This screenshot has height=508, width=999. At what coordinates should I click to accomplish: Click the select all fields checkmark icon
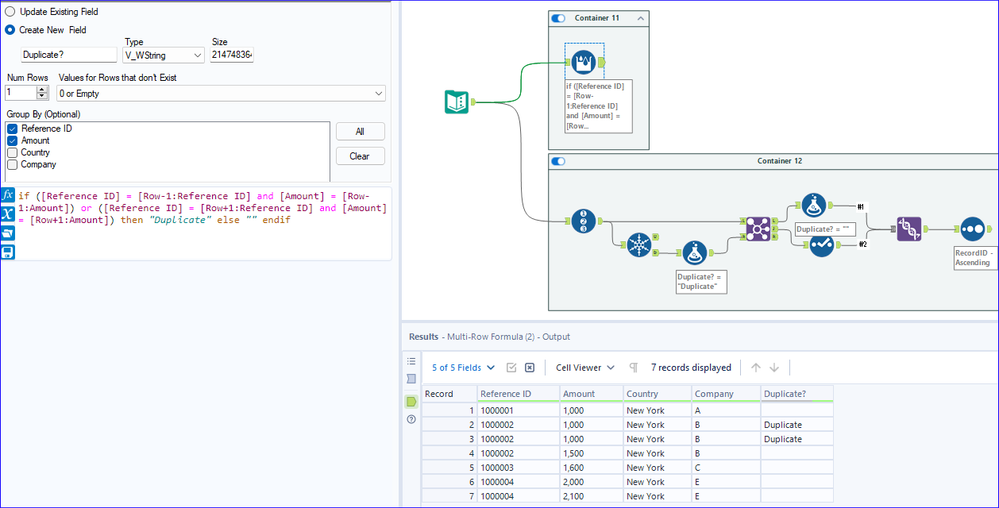[x=511, y=368]
